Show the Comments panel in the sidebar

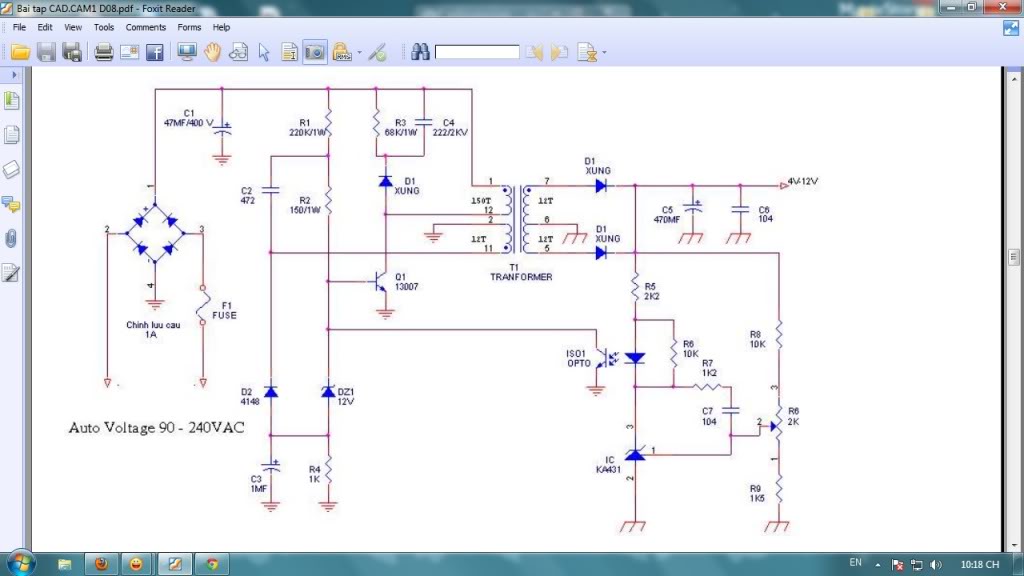click(11, 204)
